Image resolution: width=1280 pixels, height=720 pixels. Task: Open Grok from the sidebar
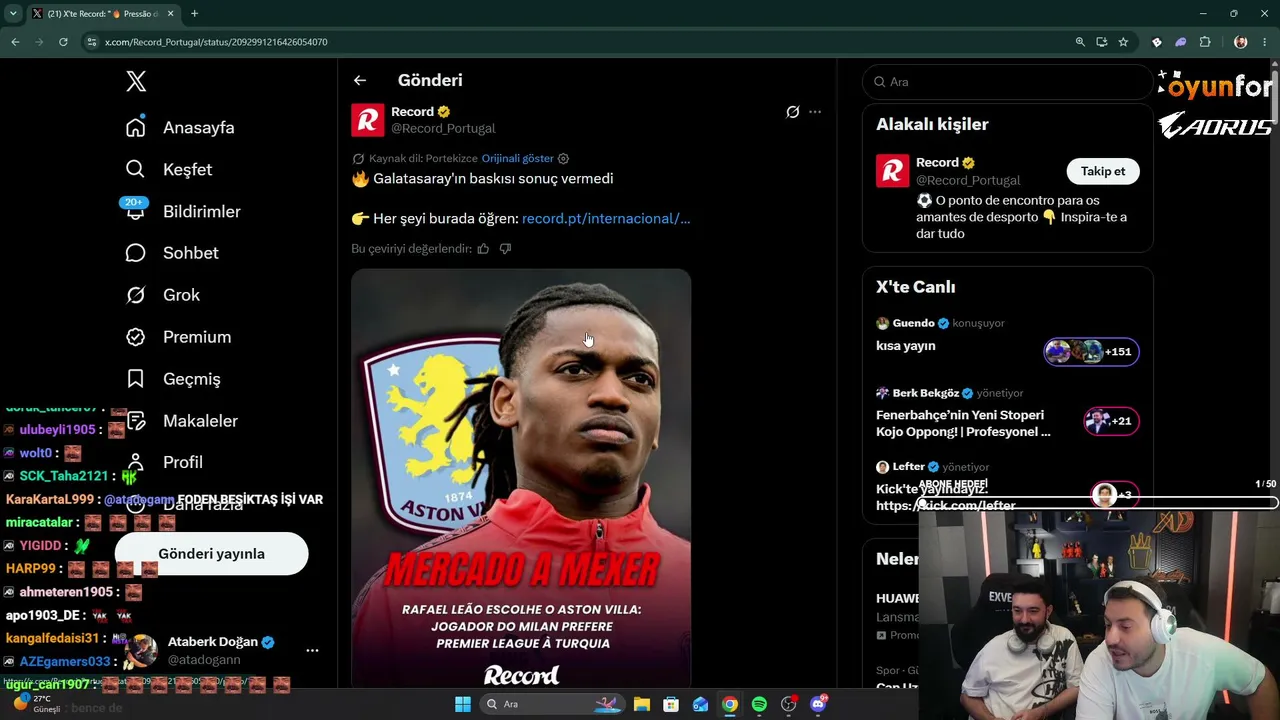coord(163,295)
